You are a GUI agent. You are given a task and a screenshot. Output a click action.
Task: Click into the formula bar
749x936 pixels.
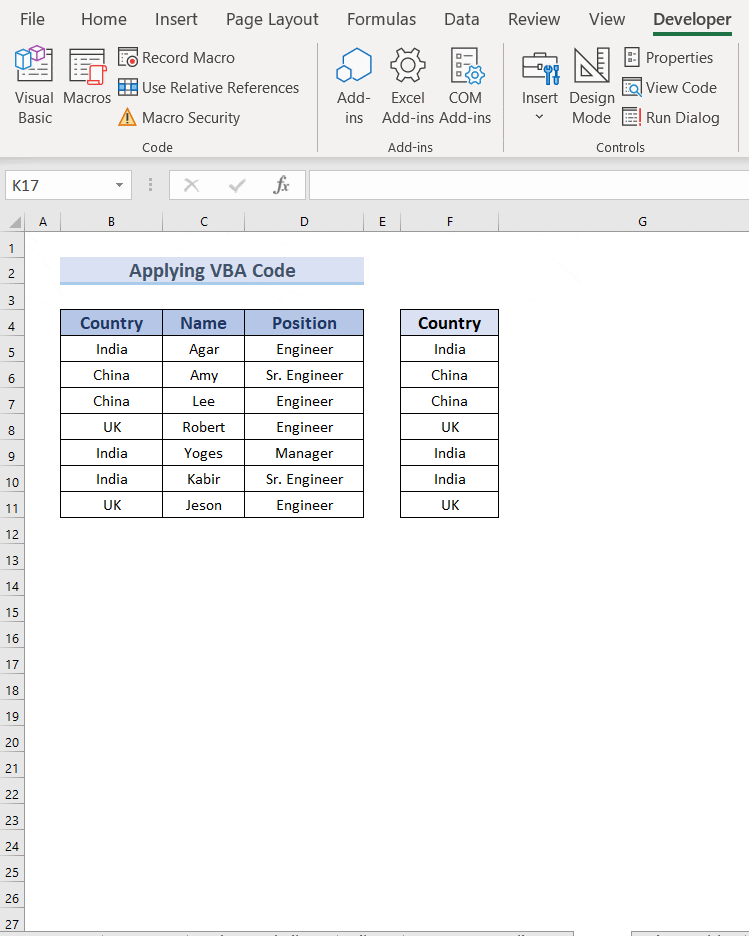pos(529,186)
